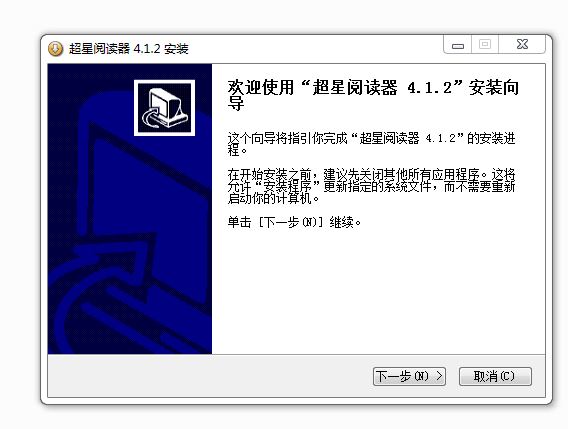568x429 pixels.
Task: Click the character 导 on heading's second line
Action: (236, 104)
